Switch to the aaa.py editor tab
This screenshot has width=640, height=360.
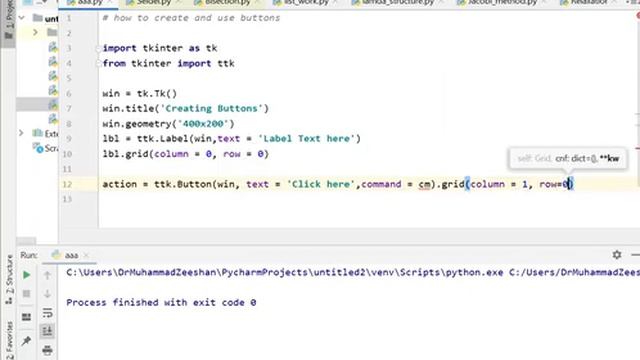[90, 3]
